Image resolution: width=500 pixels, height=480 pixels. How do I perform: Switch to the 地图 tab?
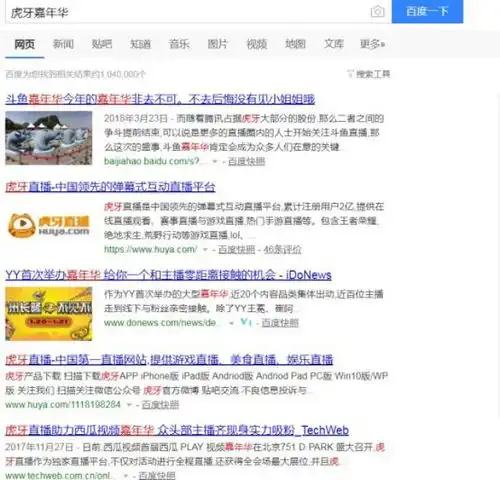coord(295,44)
